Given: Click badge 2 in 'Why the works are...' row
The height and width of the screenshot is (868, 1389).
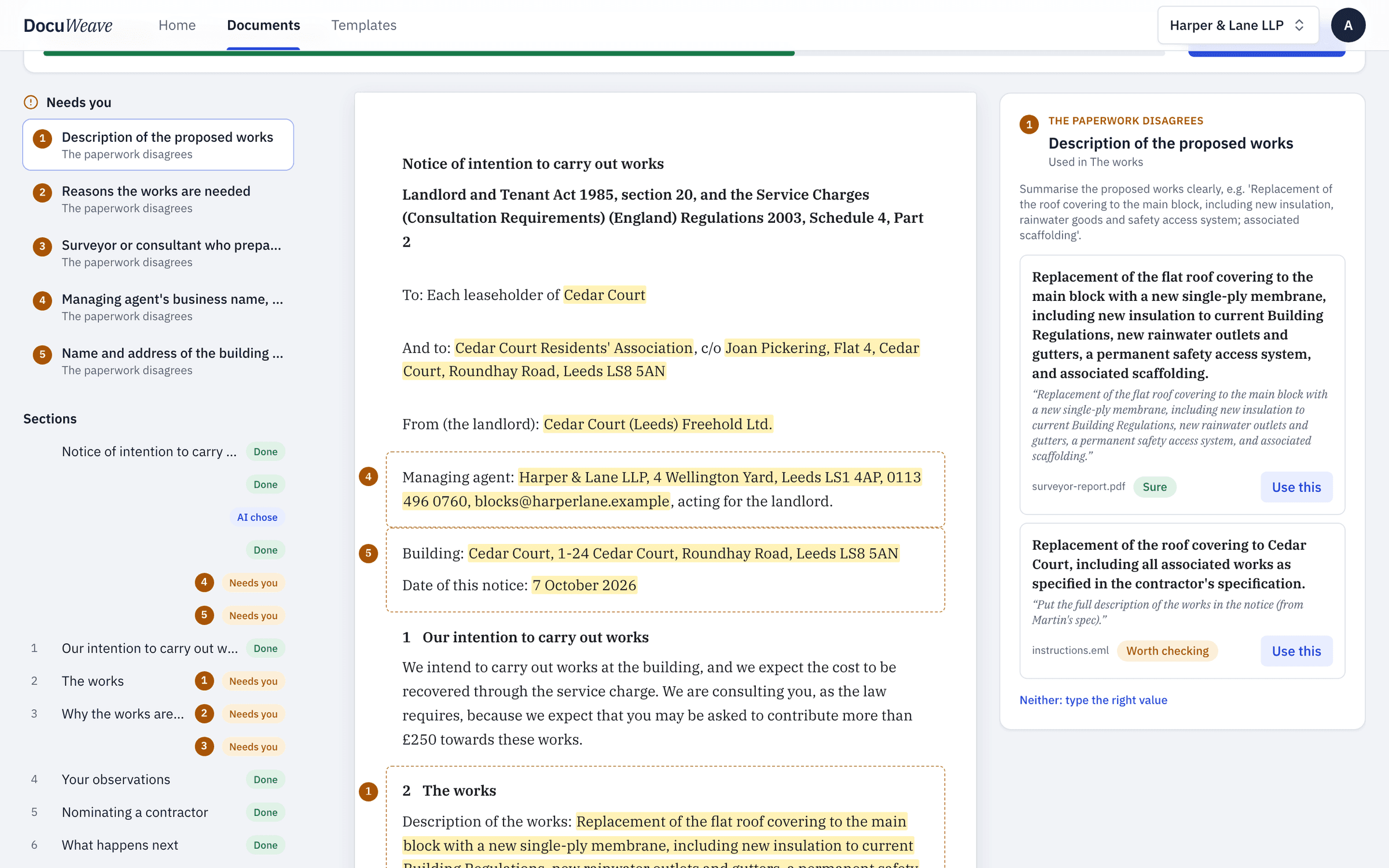Looking at the screenshot, I should (x=204, y=713).
